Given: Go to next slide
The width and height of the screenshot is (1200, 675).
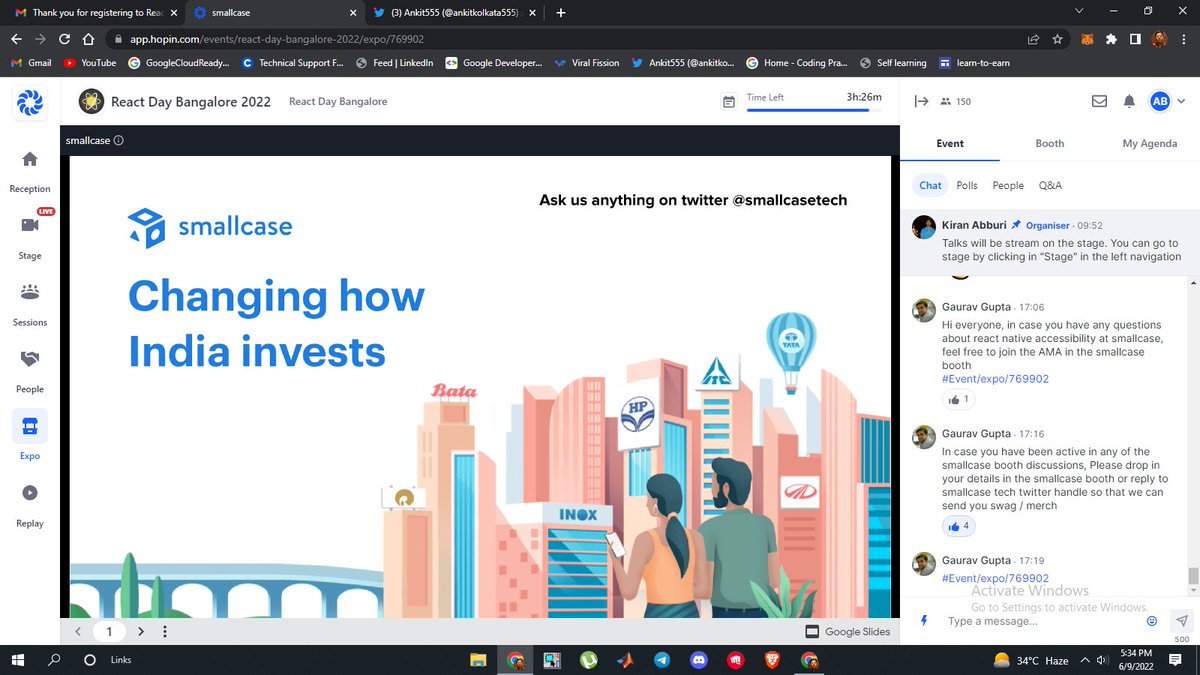Looking at the screenshot, I should point(141,631).
